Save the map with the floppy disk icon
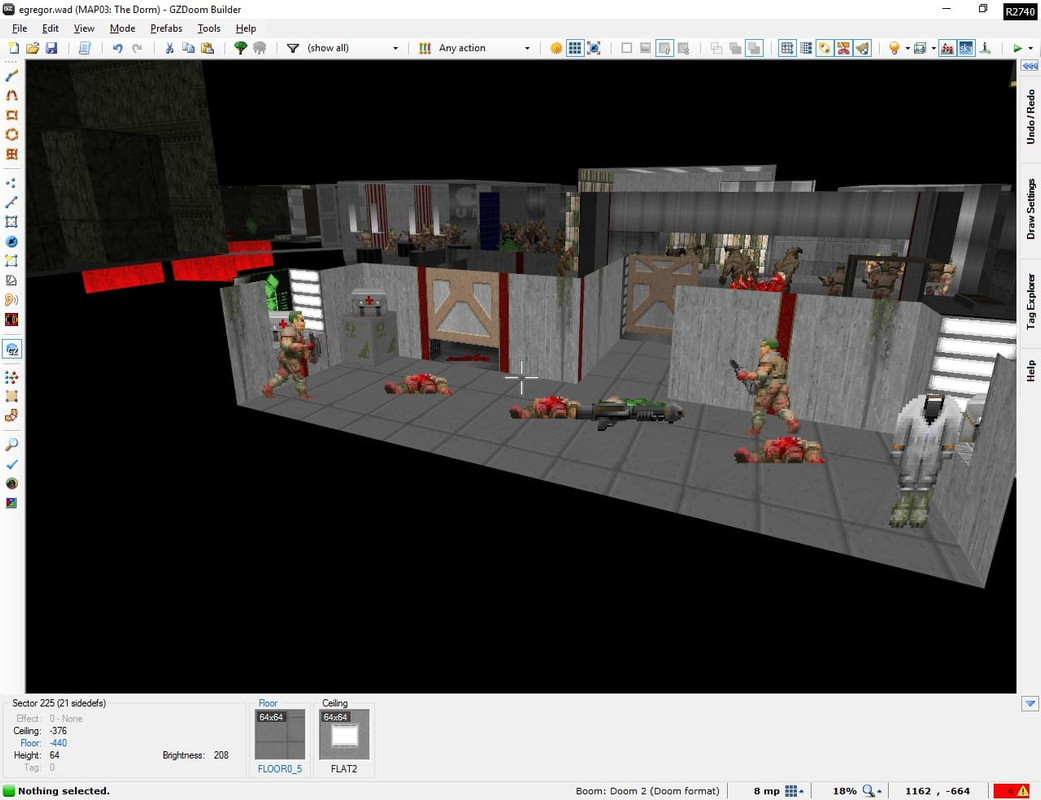Screen dimensions: 1041x800 tap(51, 48)
